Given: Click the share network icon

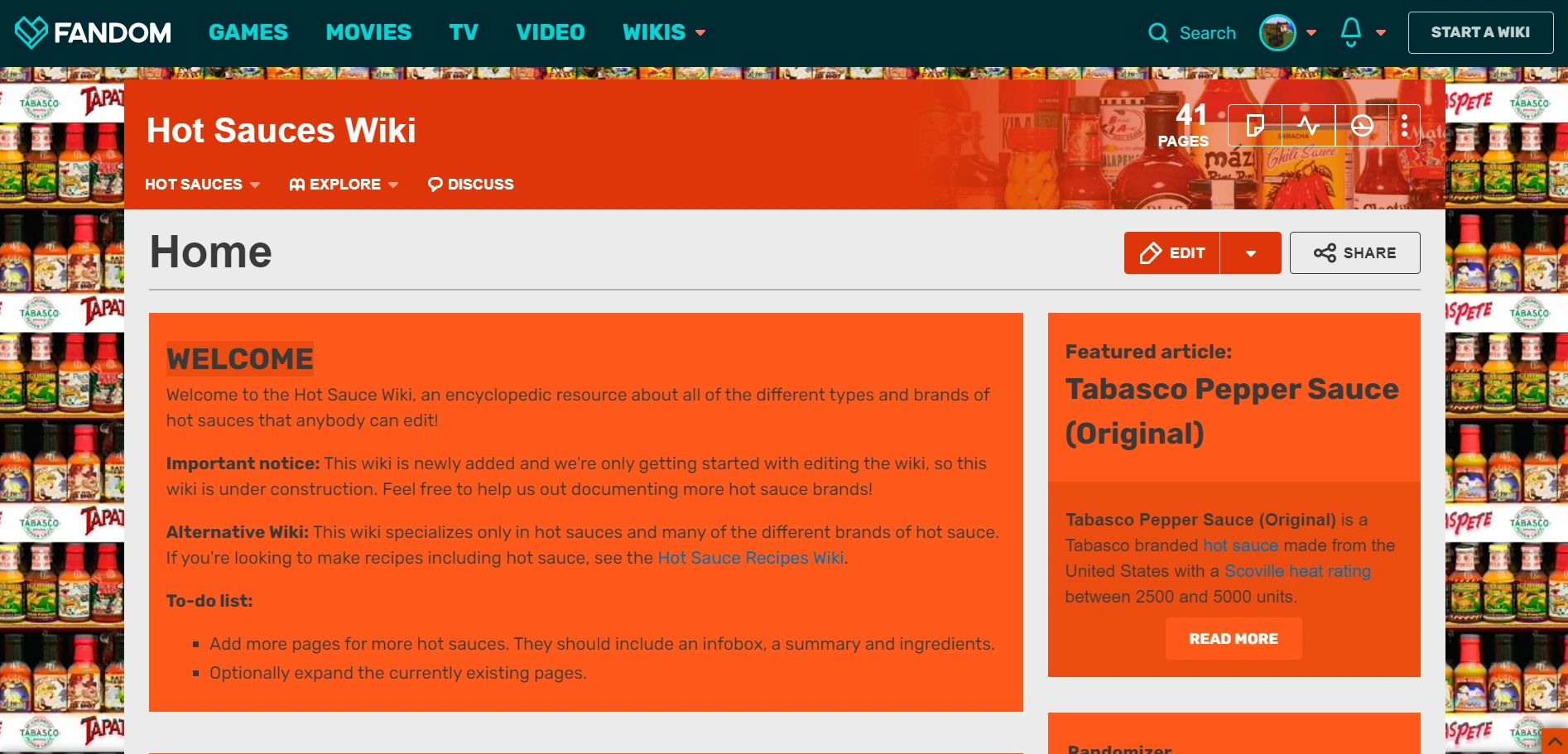Looking at the screenshot, I should tap(1325, 253).
